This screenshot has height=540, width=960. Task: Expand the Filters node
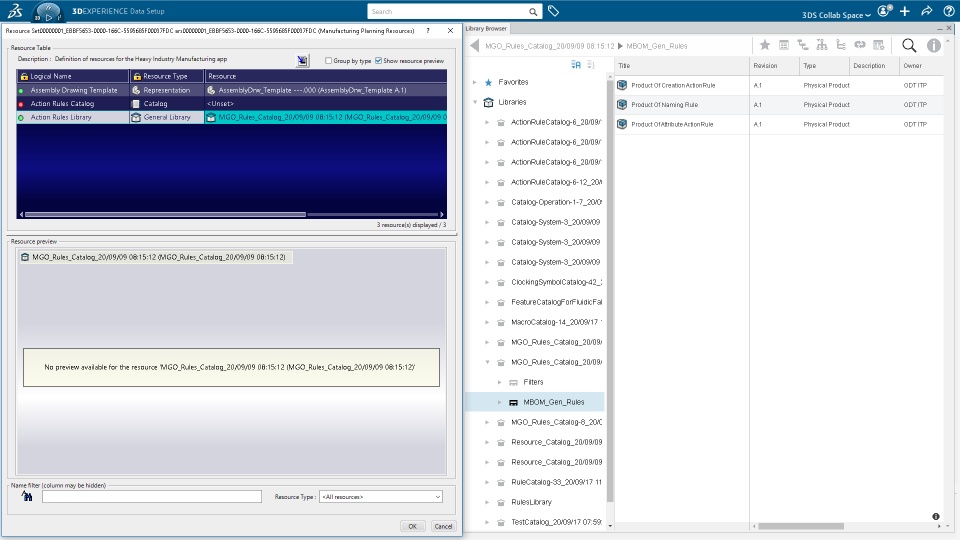(x=500, y=382)
